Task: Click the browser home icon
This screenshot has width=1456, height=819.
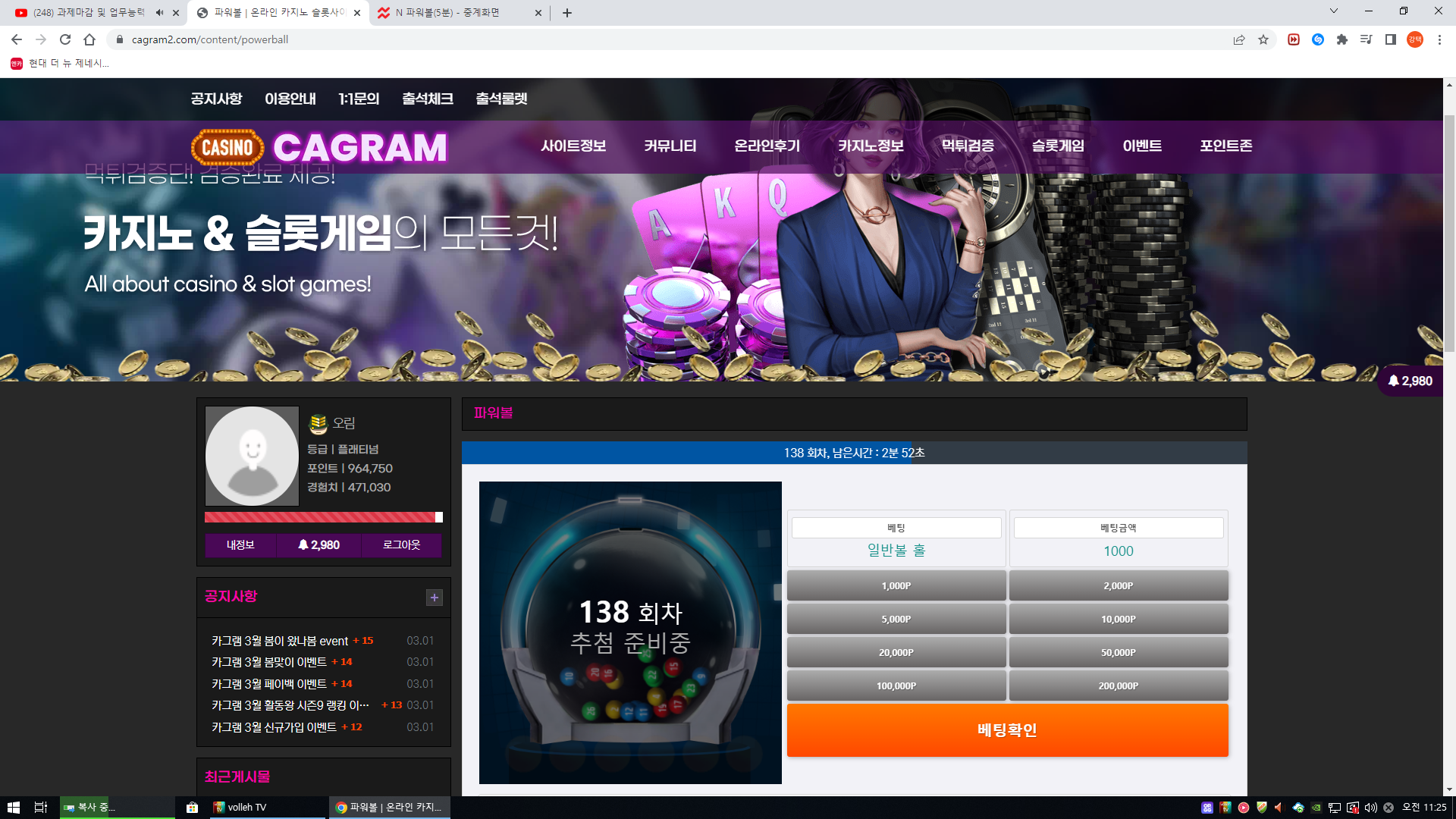Action: (x=89, y=39)
